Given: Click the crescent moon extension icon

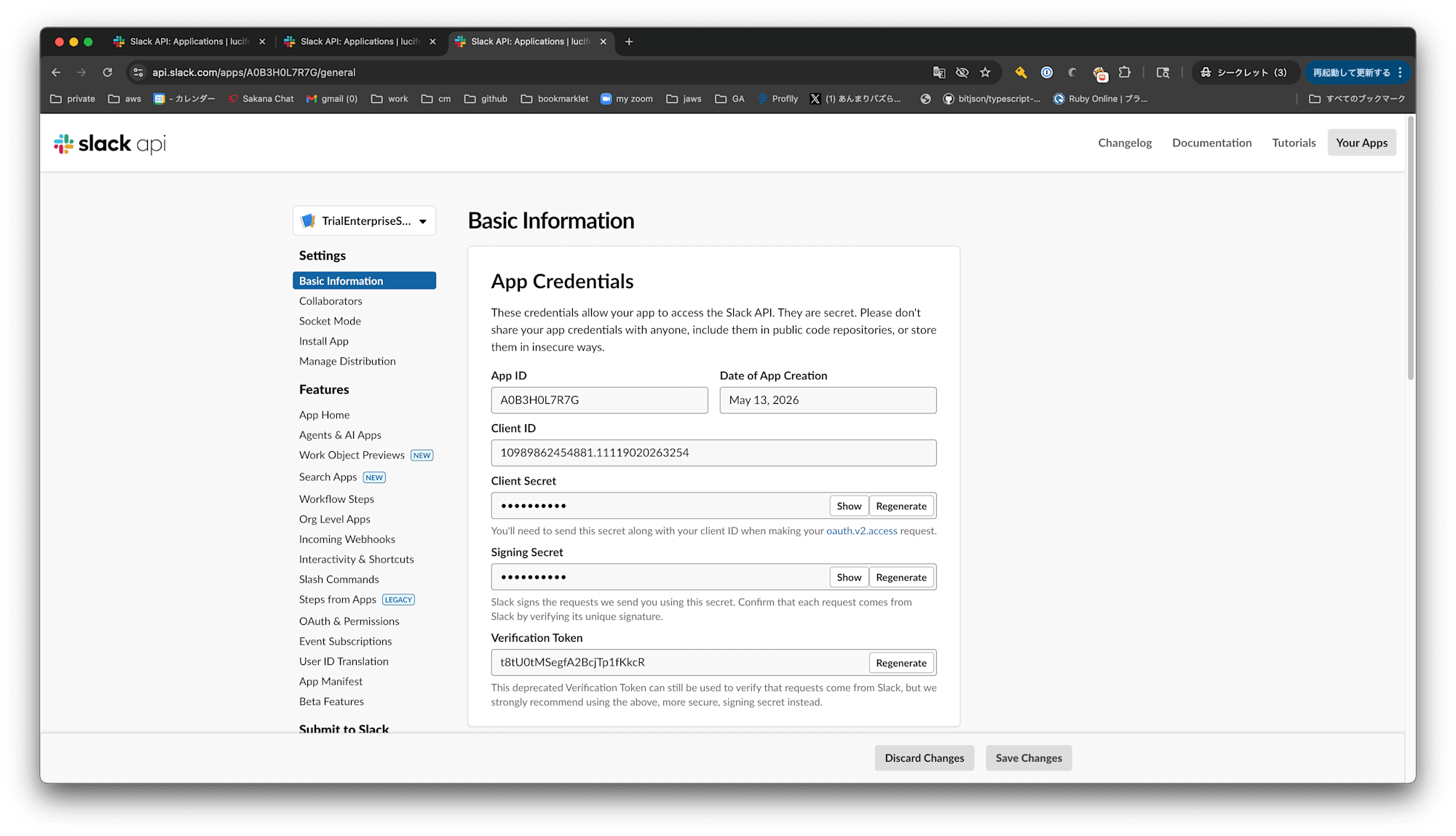Looking at the screenshot, I should (1072, 72).
